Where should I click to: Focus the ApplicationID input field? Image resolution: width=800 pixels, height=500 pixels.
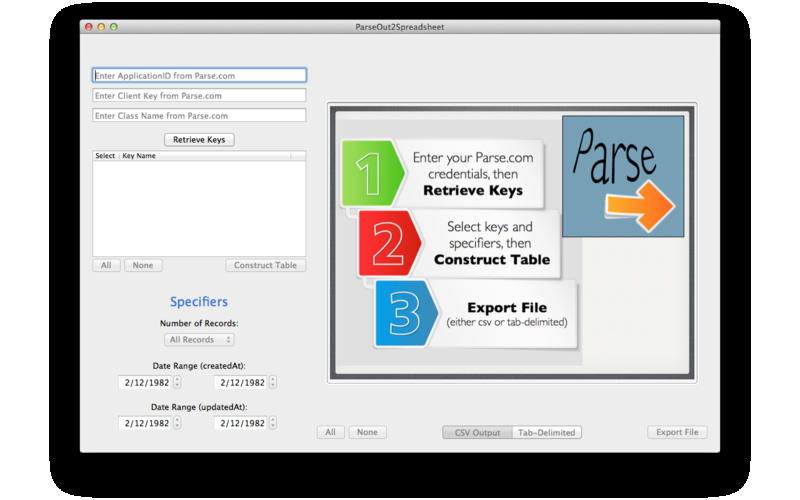click(199, 75)
